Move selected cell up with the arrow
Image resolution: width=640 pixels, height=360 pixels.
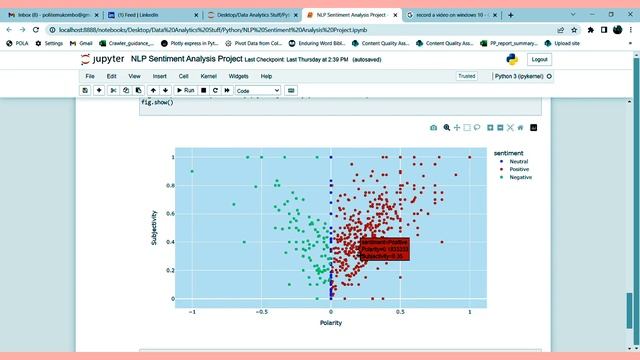pyautogui.click(x=153, y=90)
